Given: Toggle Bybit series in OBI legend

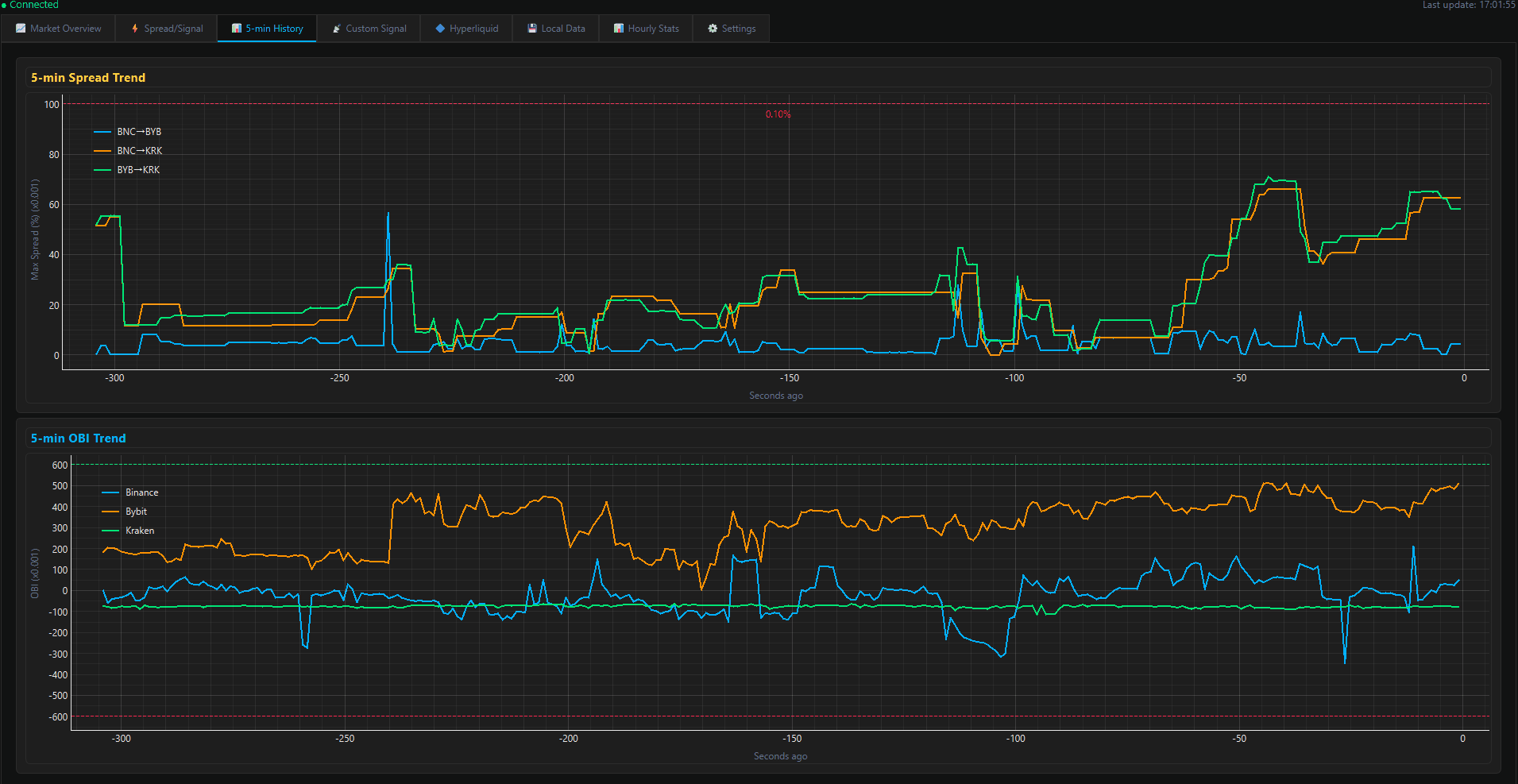Looking at the screenshot, I should pos(125,512).
